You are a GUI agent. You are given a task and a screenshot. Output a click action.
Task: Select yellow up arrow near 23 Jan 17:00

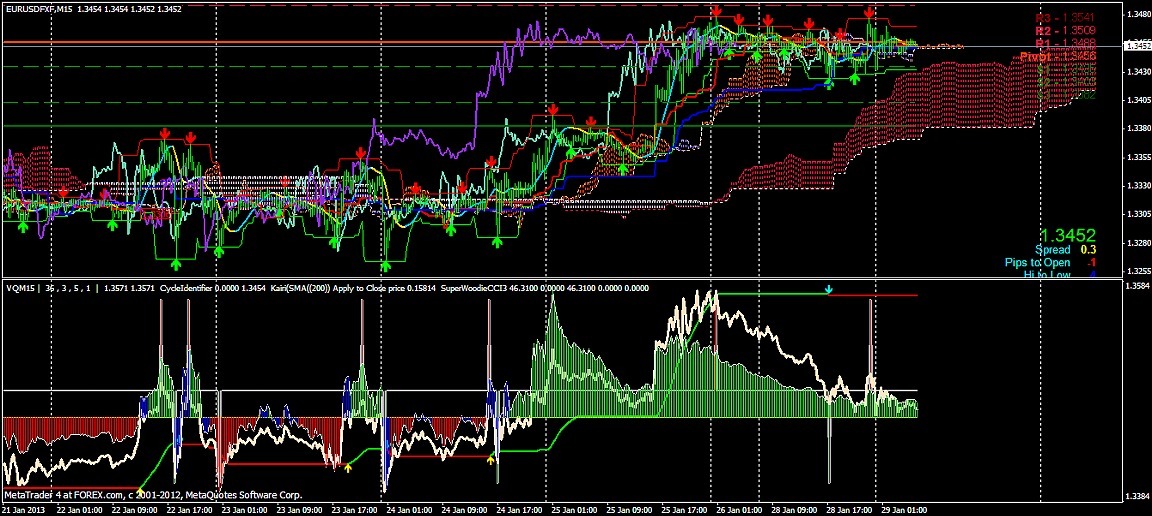click(x=348, y=466)
